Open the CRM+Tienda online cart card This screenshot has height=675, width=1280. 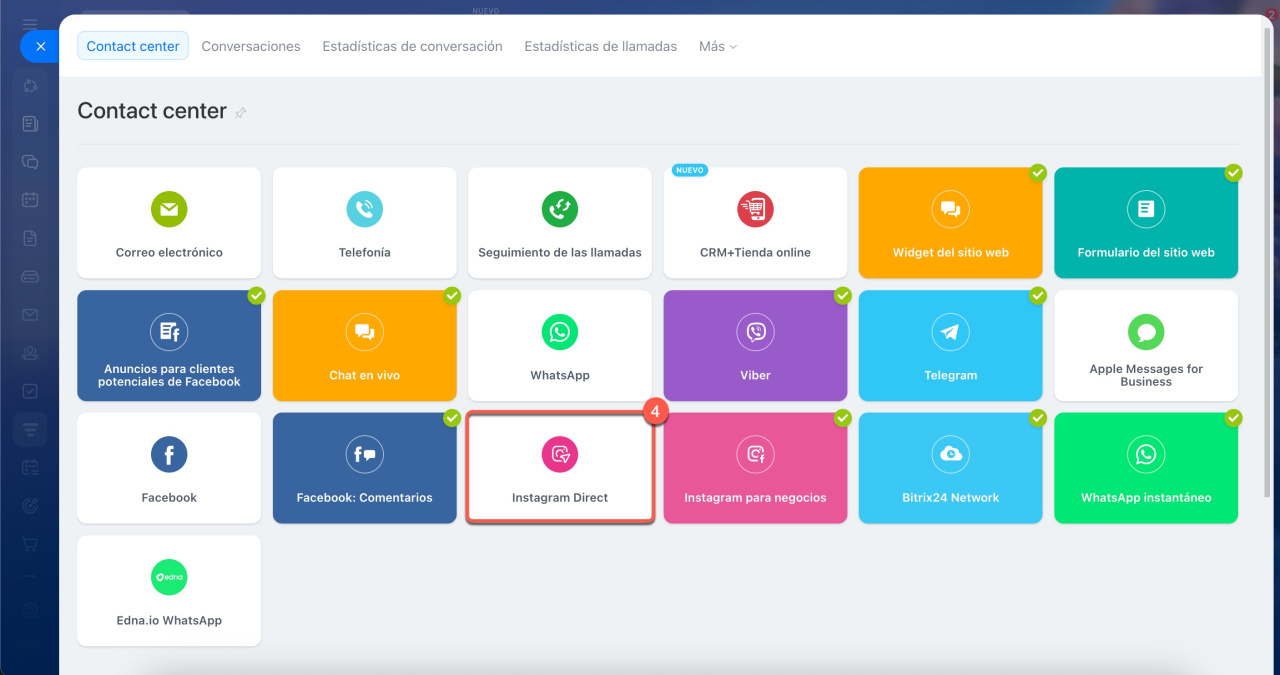point(755,222)
